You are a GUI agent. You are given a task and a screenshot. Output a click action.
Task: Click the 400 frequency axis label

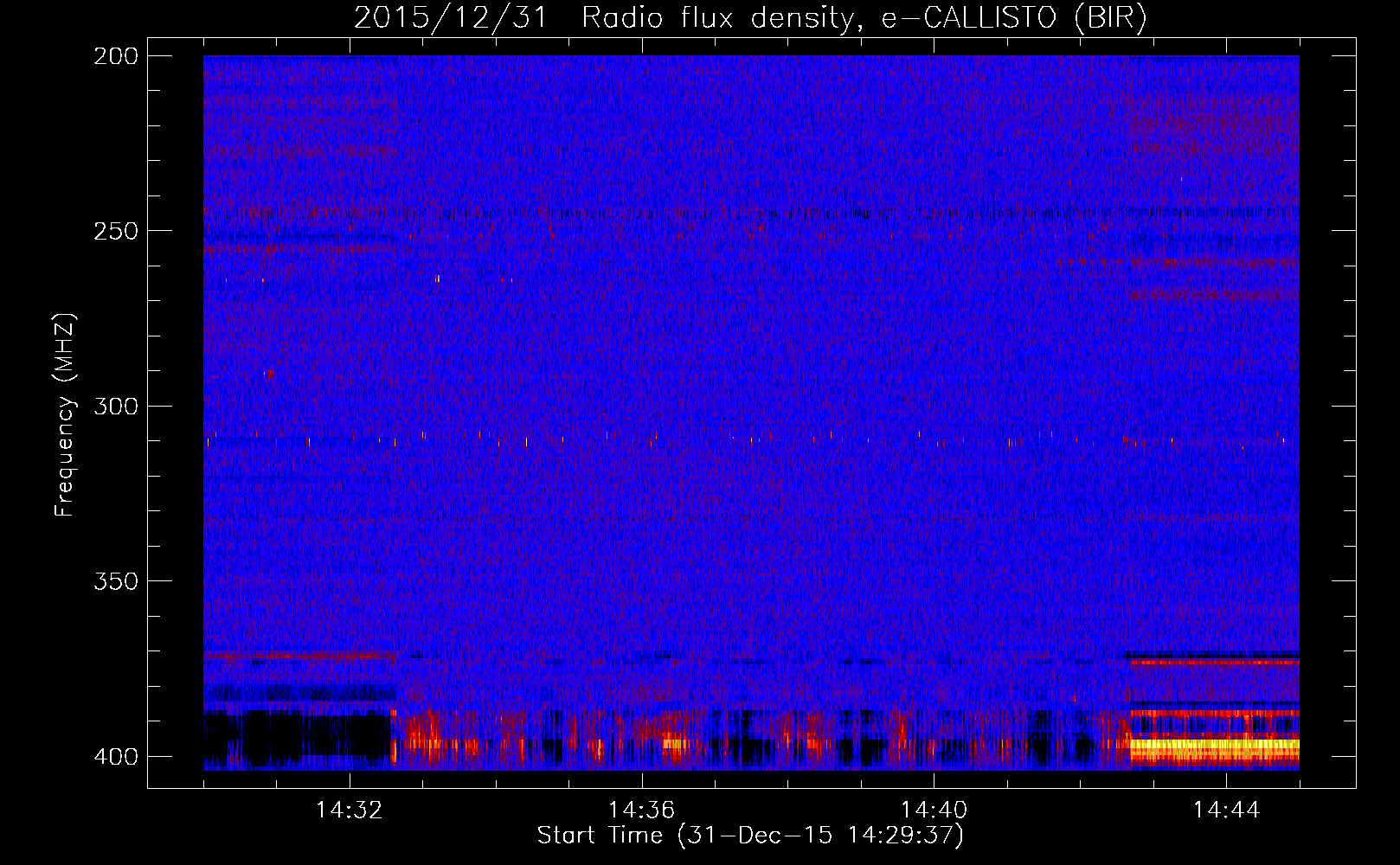(115, 757)
